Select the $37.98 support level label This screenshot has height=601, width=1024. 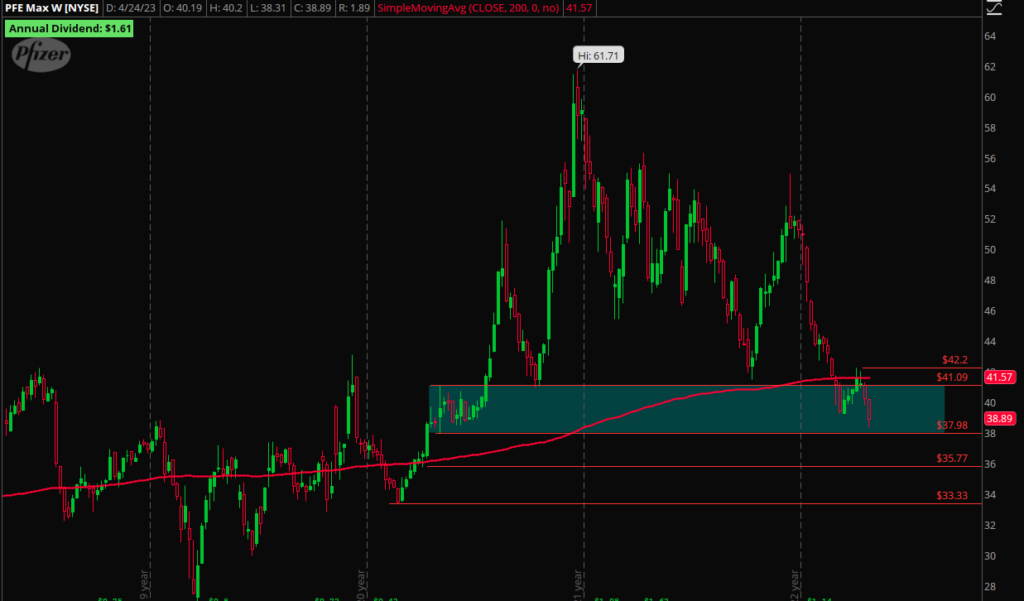[x=954, y=425]
